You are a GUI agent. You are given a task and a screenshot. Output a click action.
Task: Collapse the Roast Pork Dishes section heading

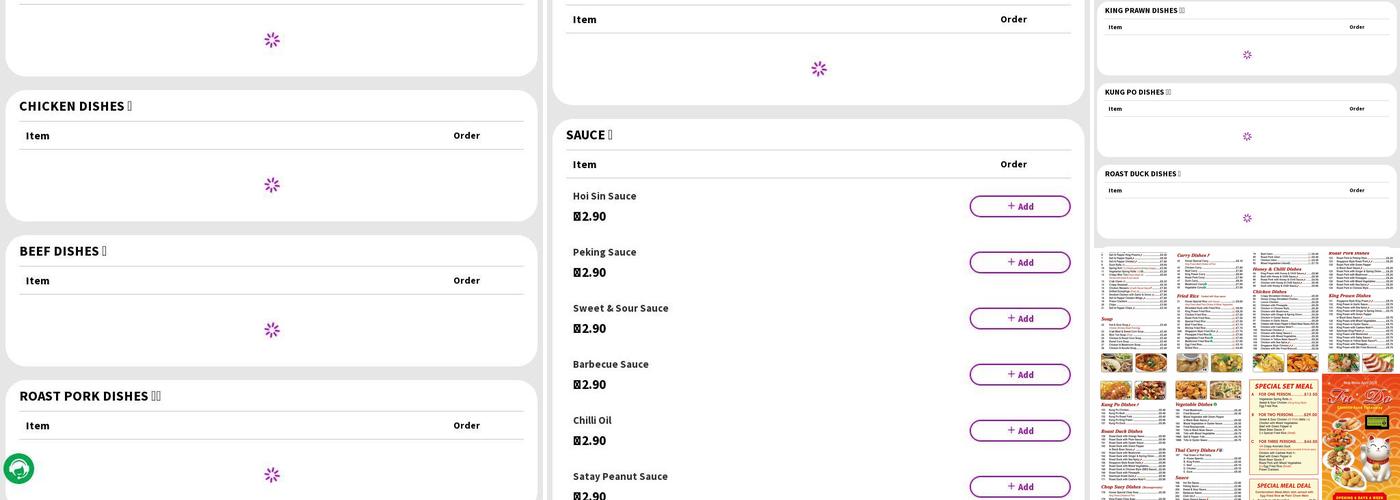(89, 396)
